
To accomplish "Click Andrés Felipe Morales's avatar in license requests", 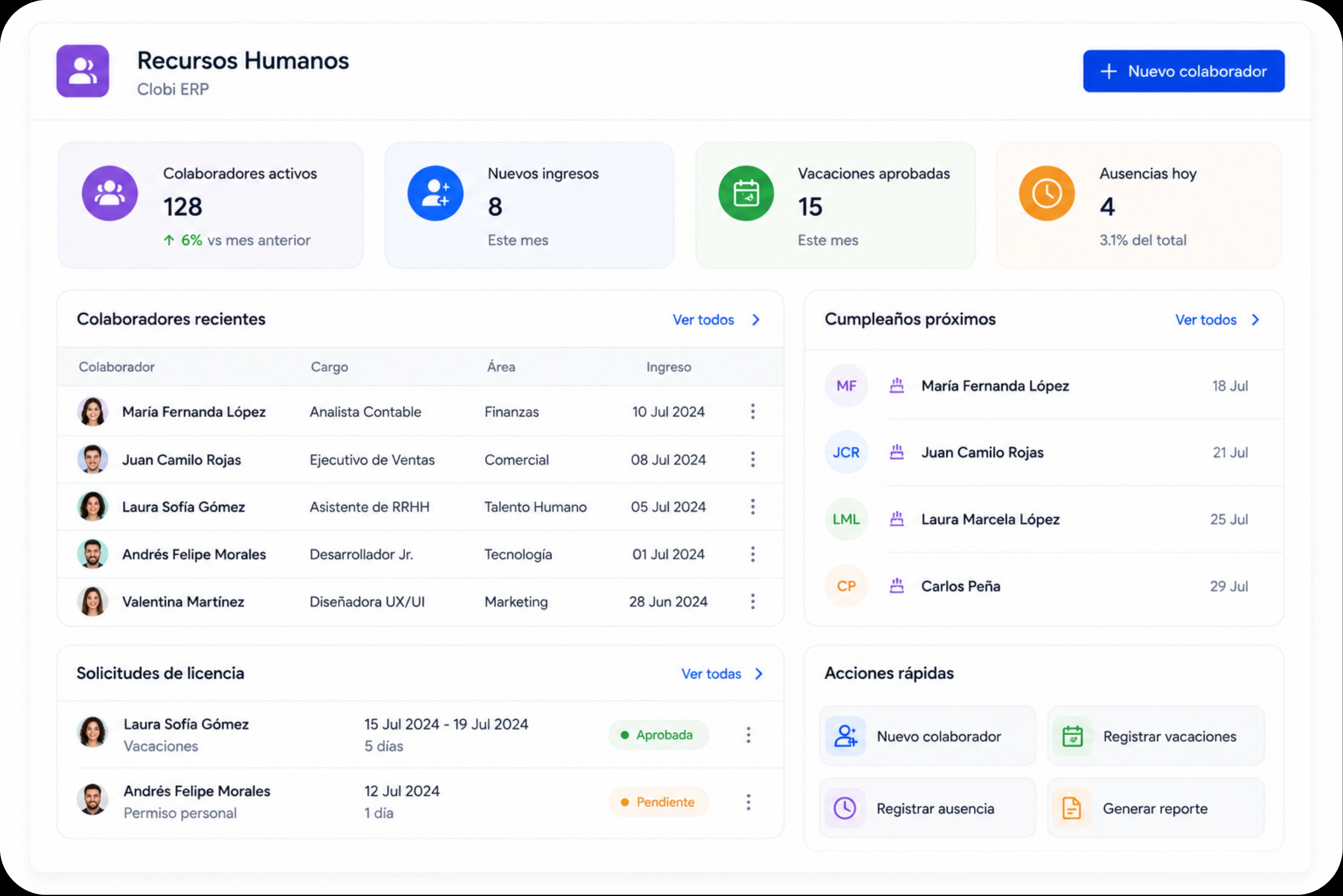I will [x=93, y=799].
